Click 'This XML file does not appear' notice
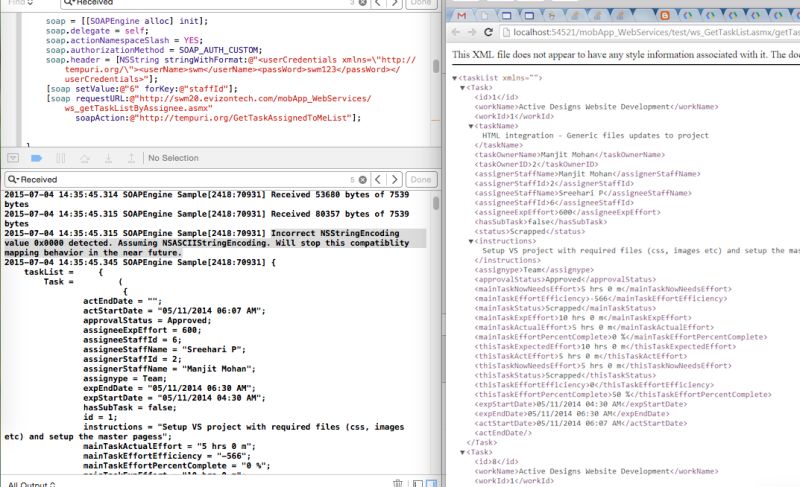Image resolution: width=800 pixels, height=487 pixels. (626, 55)
